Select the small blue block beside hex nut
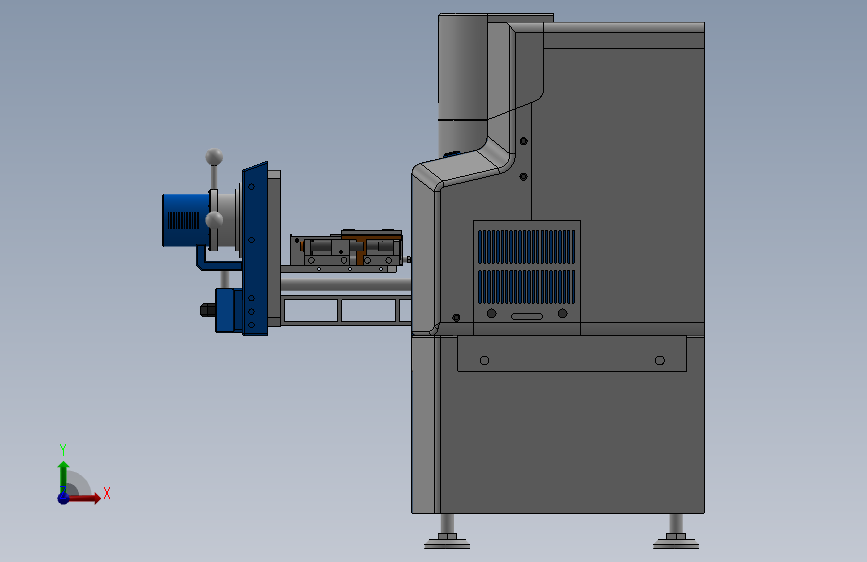867x562 pixels. (226, 310)
